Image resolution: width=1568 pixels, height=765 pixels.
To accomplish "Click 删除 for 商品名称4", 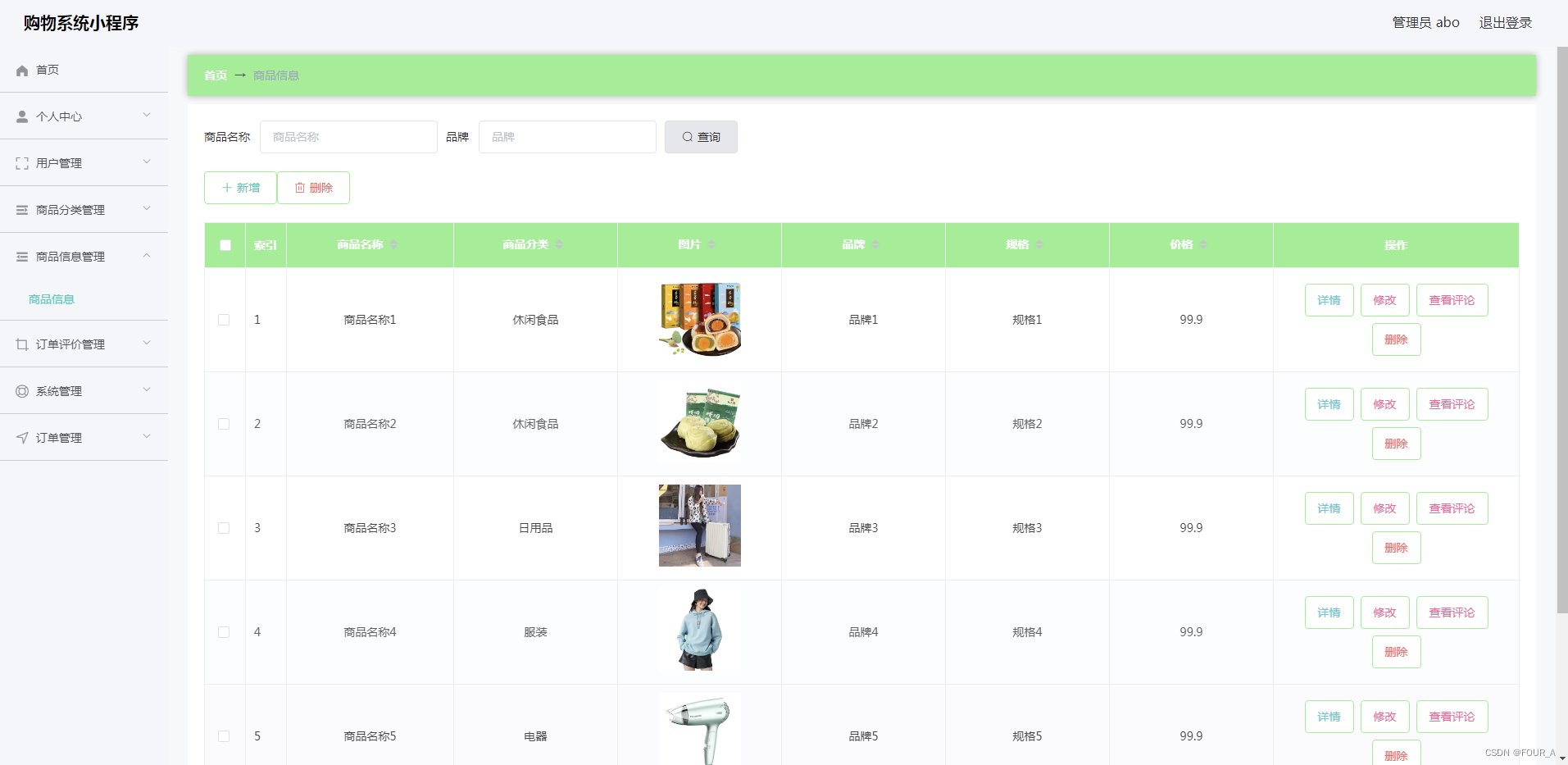I will coord(1396,652).
